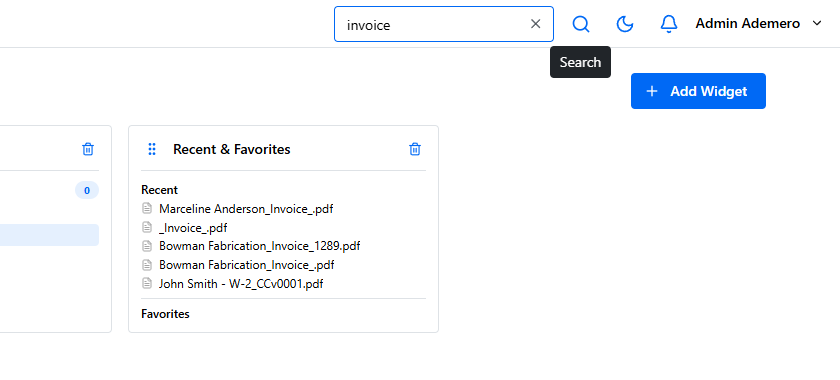Click file icon beside _Invoice_.pdf
Image resolution: width=840 pixels, height=380 pixels.
[147, 227]
